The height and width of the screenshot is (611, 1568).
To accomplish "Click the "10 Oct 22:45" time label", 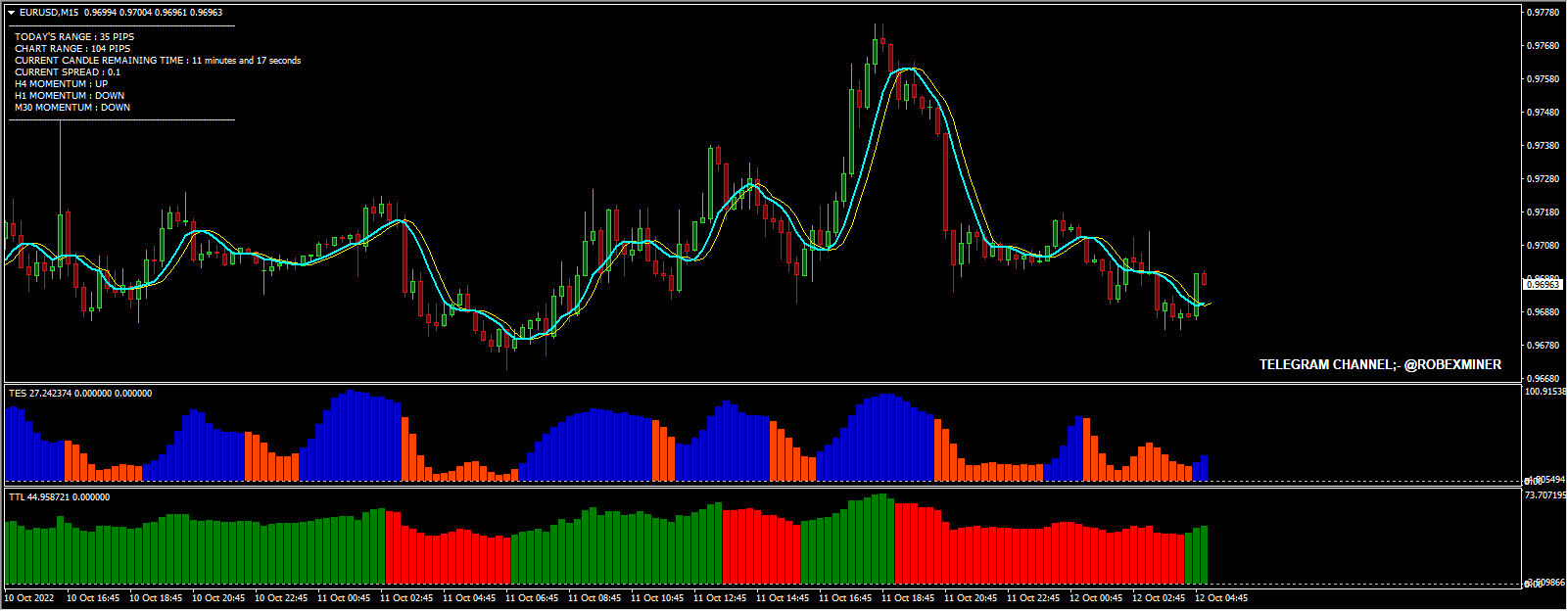I will click(x=281, y=598).
